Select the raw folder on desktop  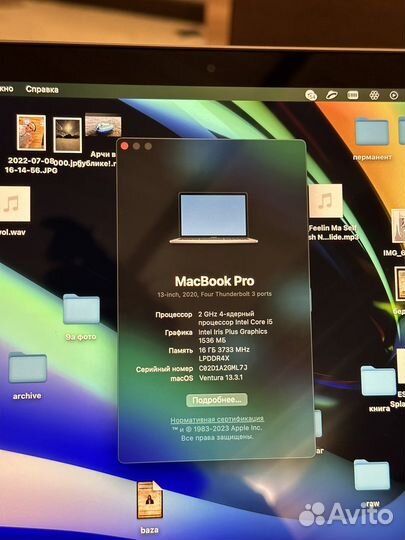click(x=372, y=475)
